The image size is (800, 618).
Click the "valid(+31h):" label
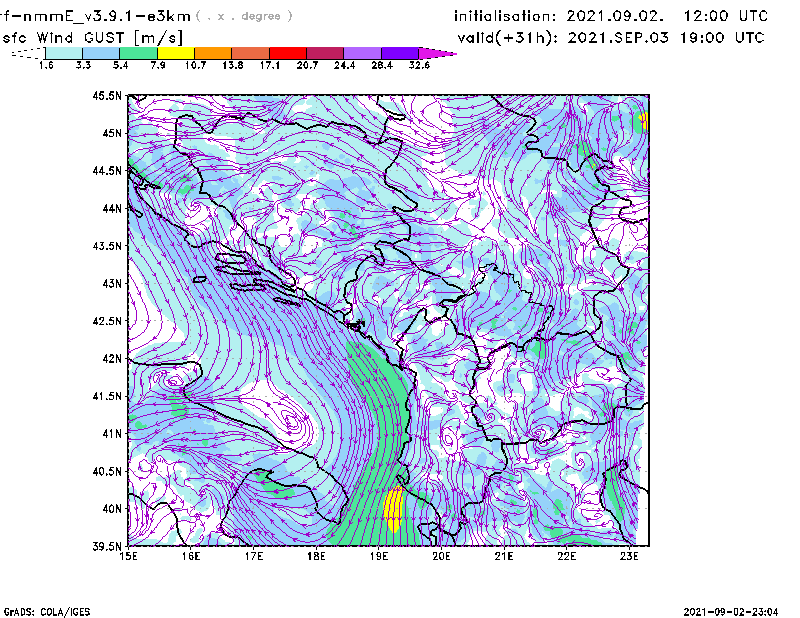508,38
